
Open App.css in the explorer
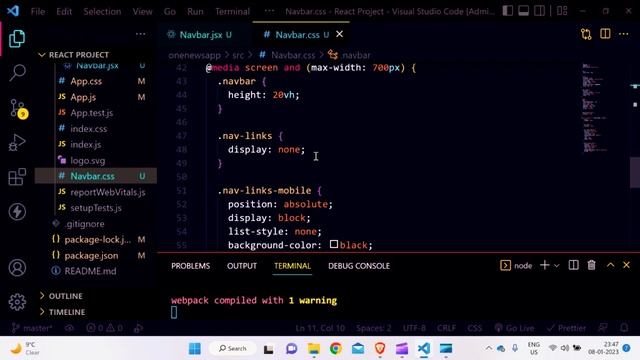click(x=86, y=81)
